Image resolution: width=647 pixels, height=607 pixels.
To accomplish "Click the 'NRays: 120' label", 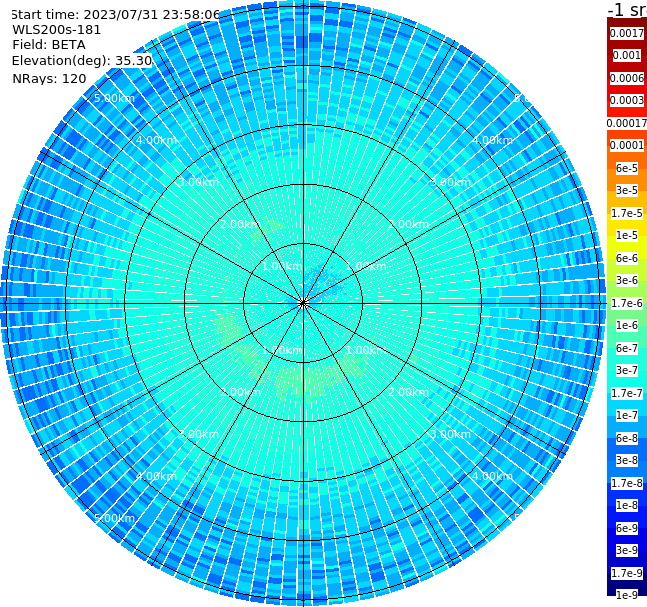I will 49,78.
